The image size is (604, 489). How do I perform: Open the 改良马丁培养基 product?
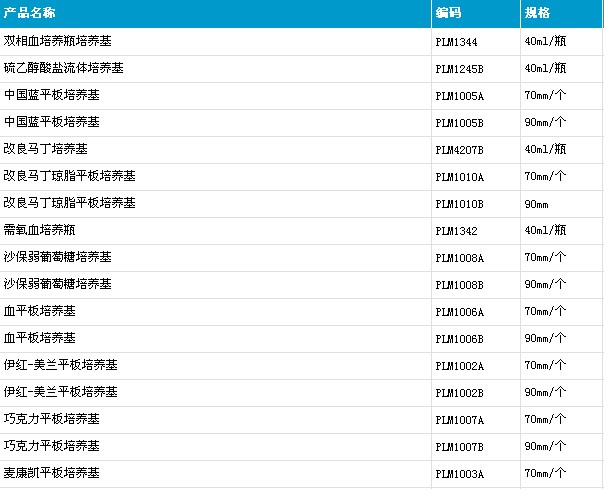[x=45, y=149]
